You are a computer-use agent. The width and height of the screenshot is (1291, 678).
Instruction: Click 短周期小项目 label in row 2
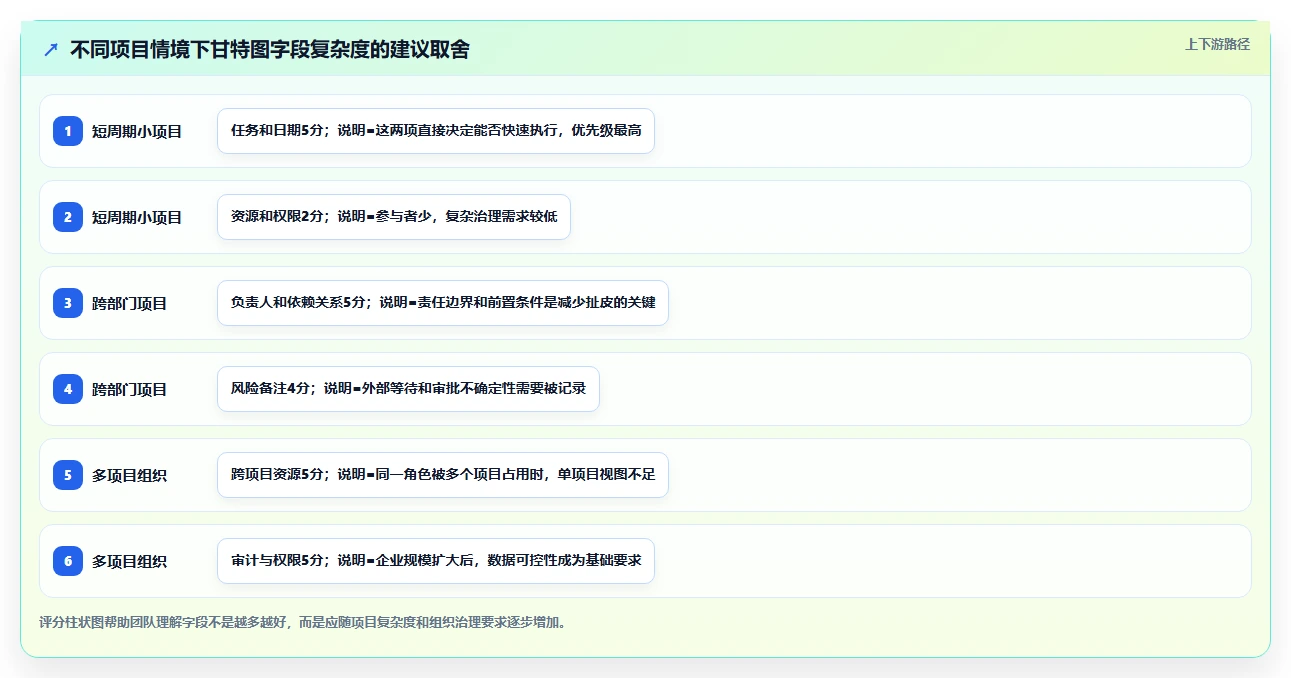click(137, 217)
